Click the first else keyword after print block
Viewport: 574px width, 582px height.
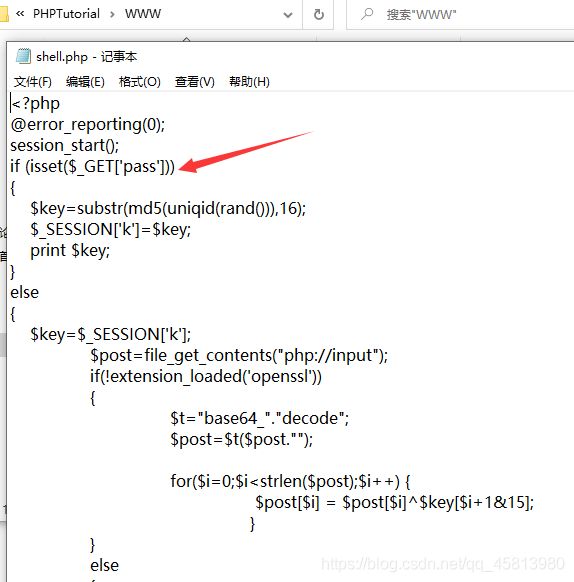(x=25, y=292)
